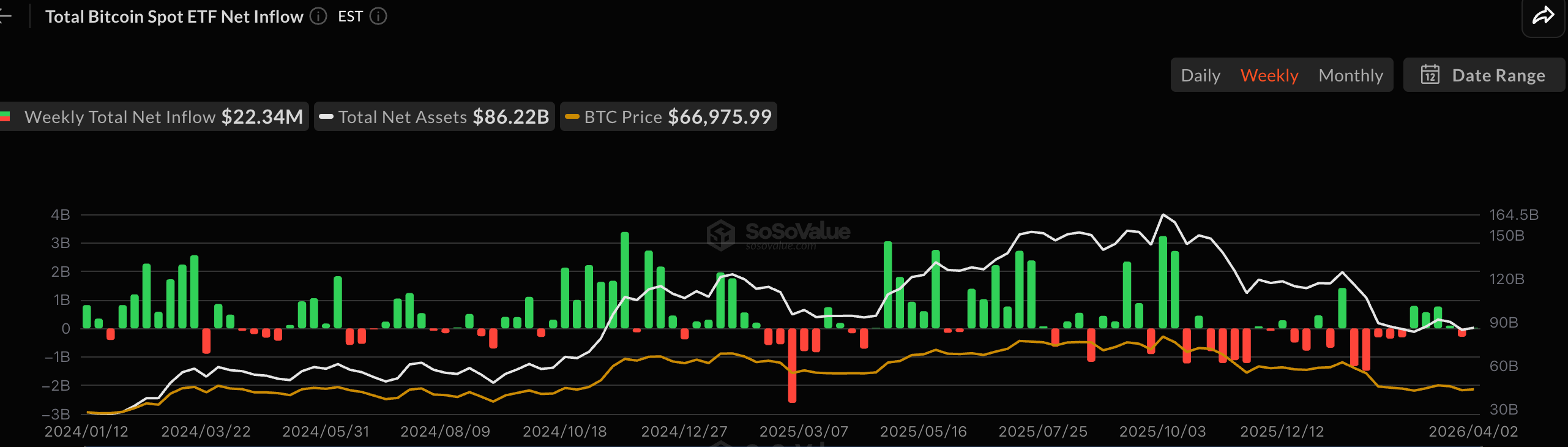
Task: Switch to the Daily view
Action: [1200, 75]
